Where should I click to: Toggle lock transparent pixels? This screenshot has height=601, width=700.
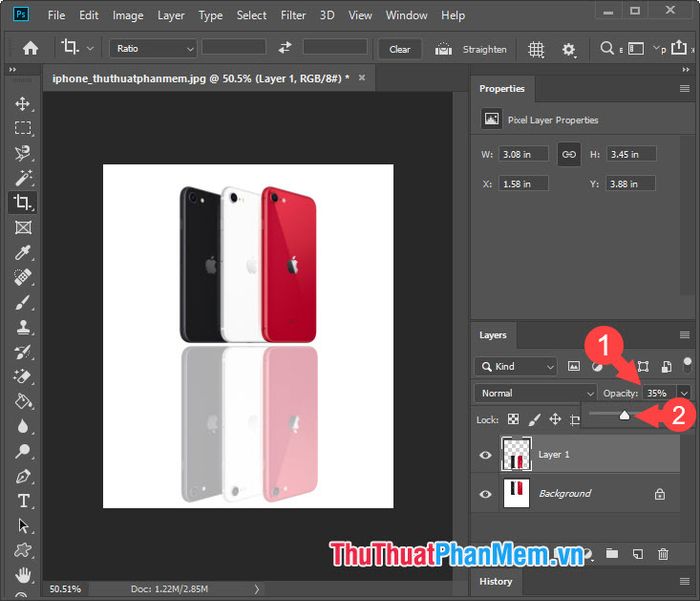click(x=513, y=419)
